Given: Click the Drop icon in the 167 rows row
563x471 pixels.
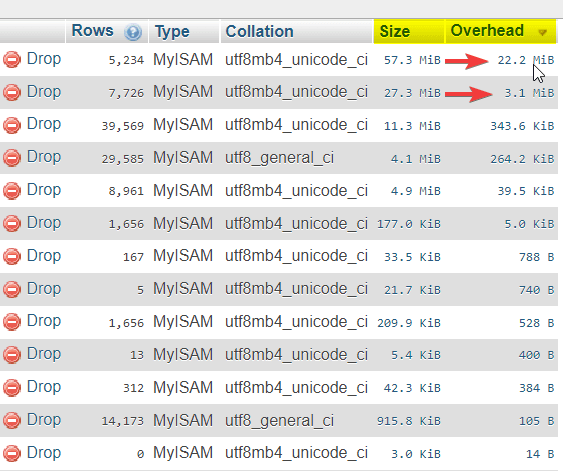Looking at the screenshot, I should [x=12, y=257].
